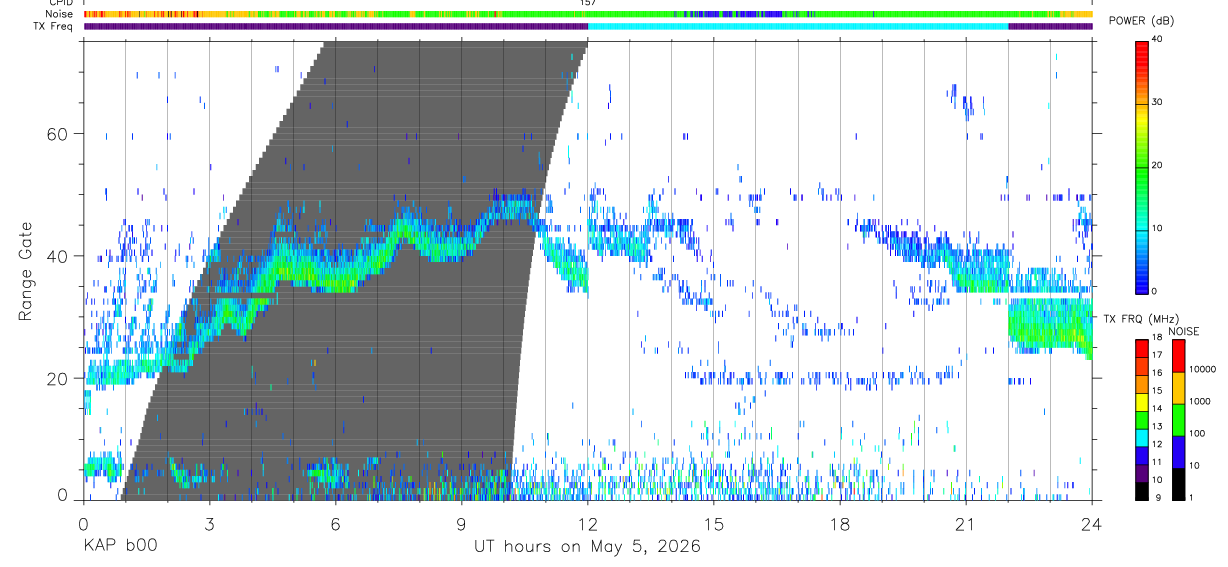Click the "157" CPID value
Screen dimensions: 1228x567
point(588,3)
